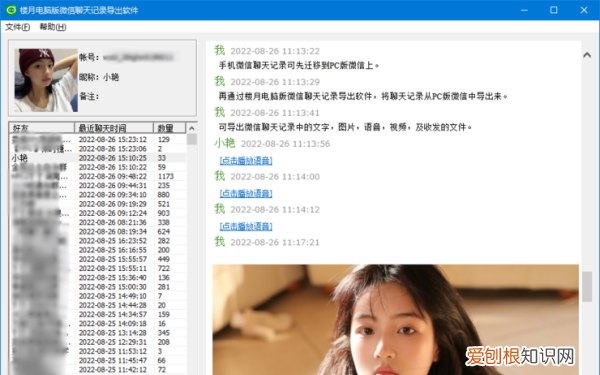Select the row with time 2022-08-25 11:53:12
Screen dimensions: 600x375
[x=98, y=351]
